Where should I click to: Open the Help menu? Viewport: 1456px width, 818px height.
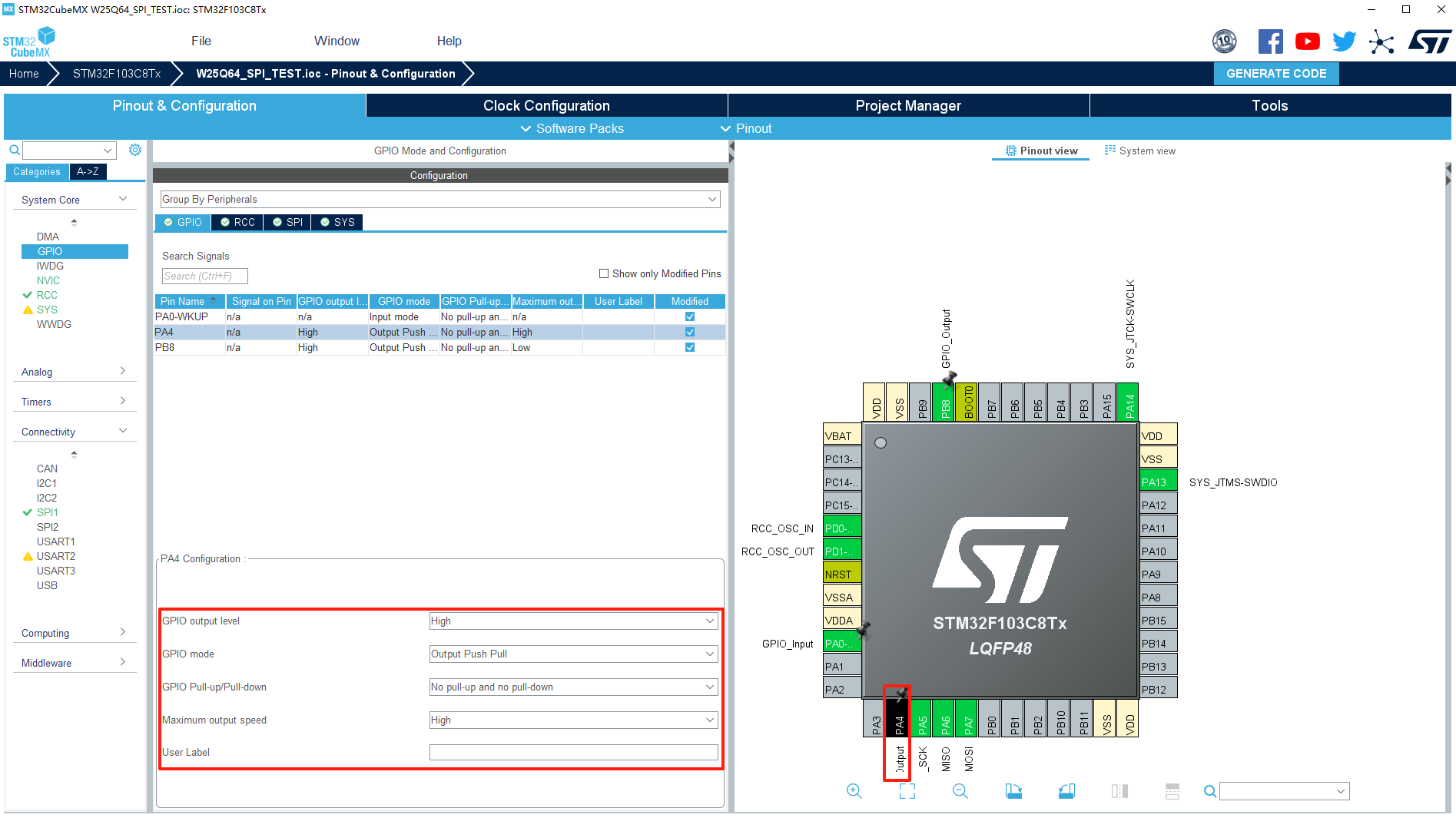(x=449, y=41)
